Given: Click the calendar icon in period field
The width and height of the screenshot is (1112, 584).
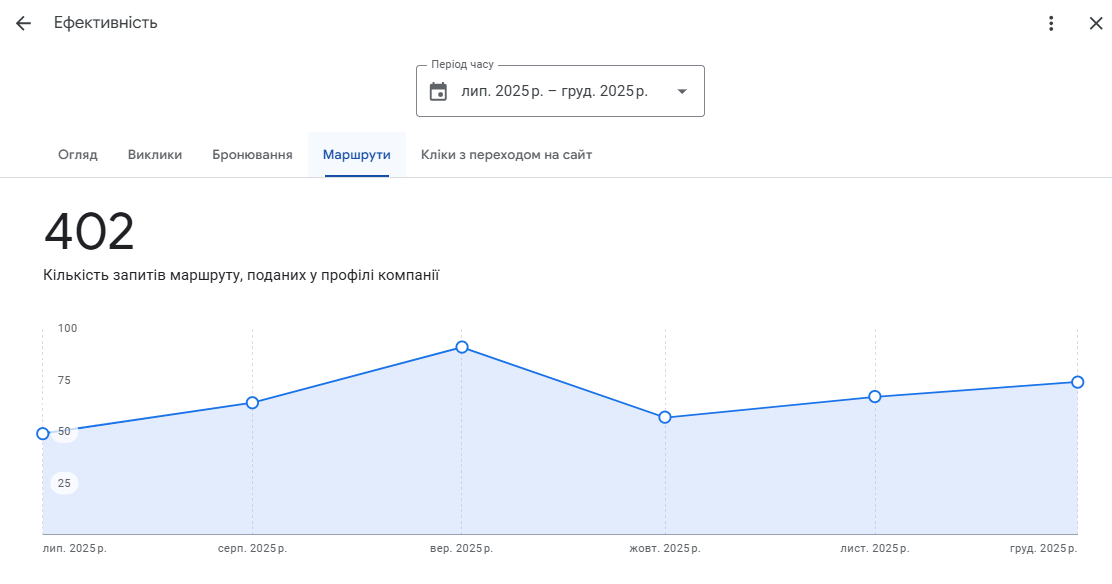Looking at the screenshot, I should coord(438,92).
